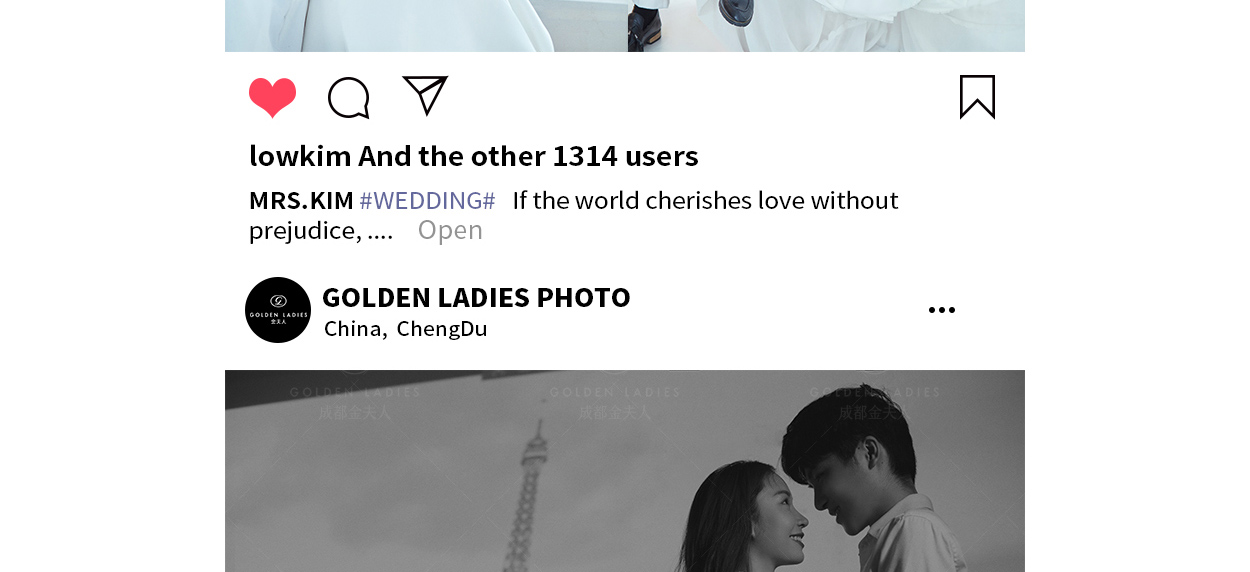Image resolution: width=1250 pixels, height=572 pixels.
Task: Tap the #WEDDING# hashtag
Action: click(427, 200)
